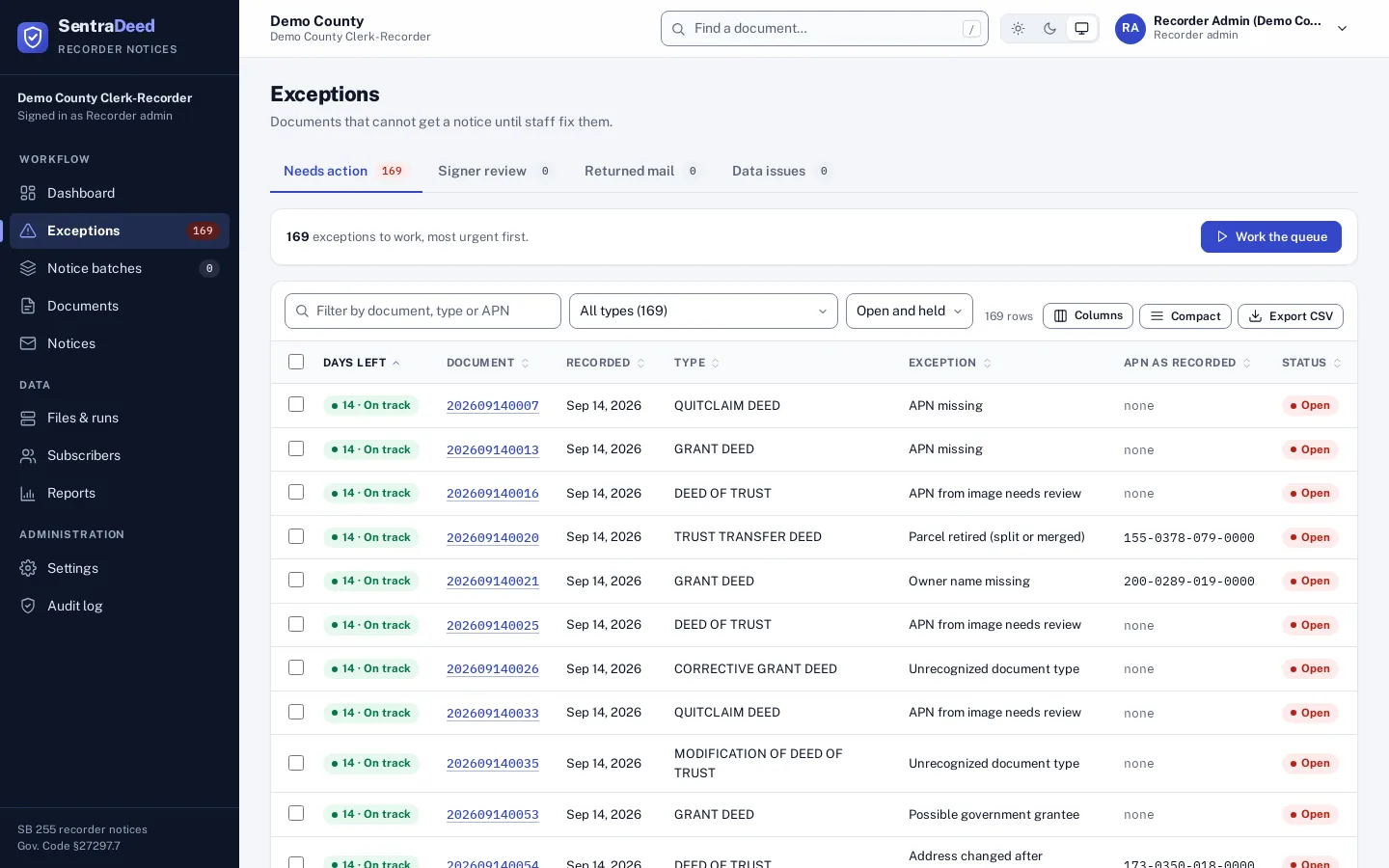Open Subscribers in sidebar
This screenshot has width=1389, height=868.
(x=120, y=455)
